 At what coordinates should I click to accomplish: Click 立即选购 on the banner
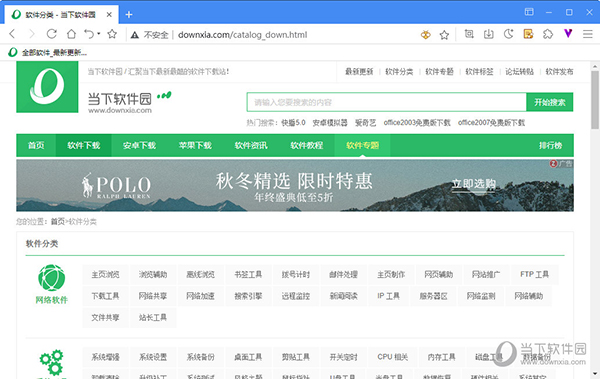pyautogui.click(x=474, y=184)
